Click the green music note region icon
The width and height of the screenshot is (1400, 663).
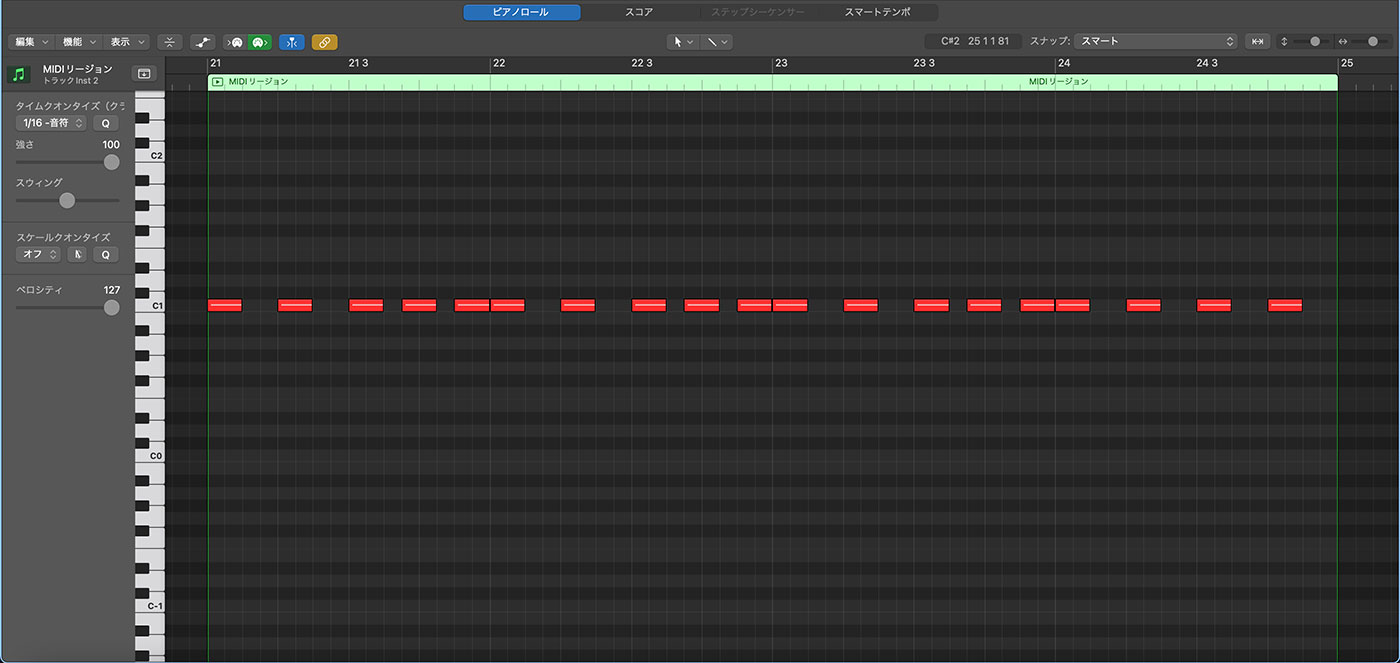[x=18, y=74]
